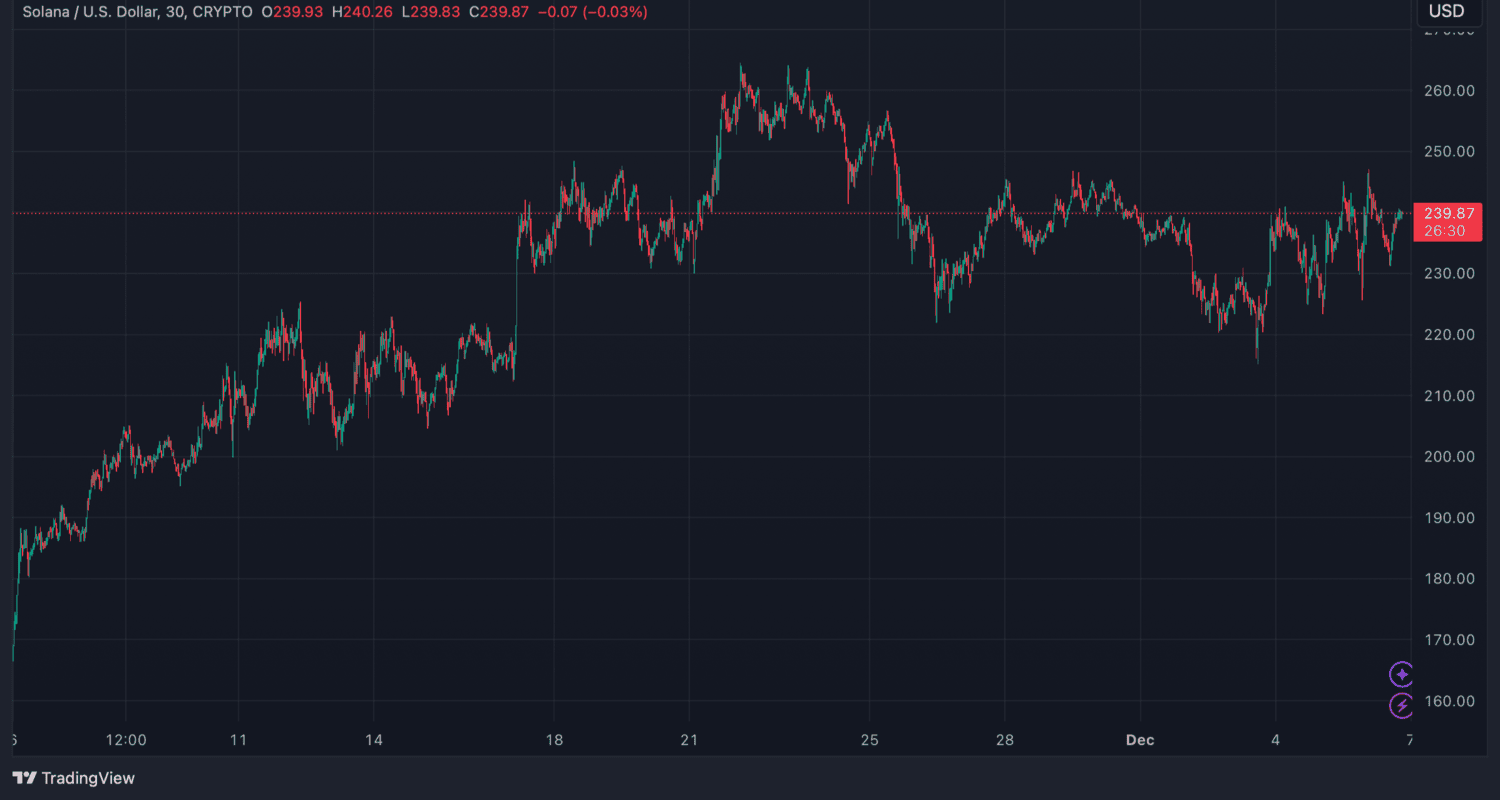Viewport: 1500px width, 800px height.
Task: Click the 220.00 price axis label
Action: click(x=1449, y=335)
